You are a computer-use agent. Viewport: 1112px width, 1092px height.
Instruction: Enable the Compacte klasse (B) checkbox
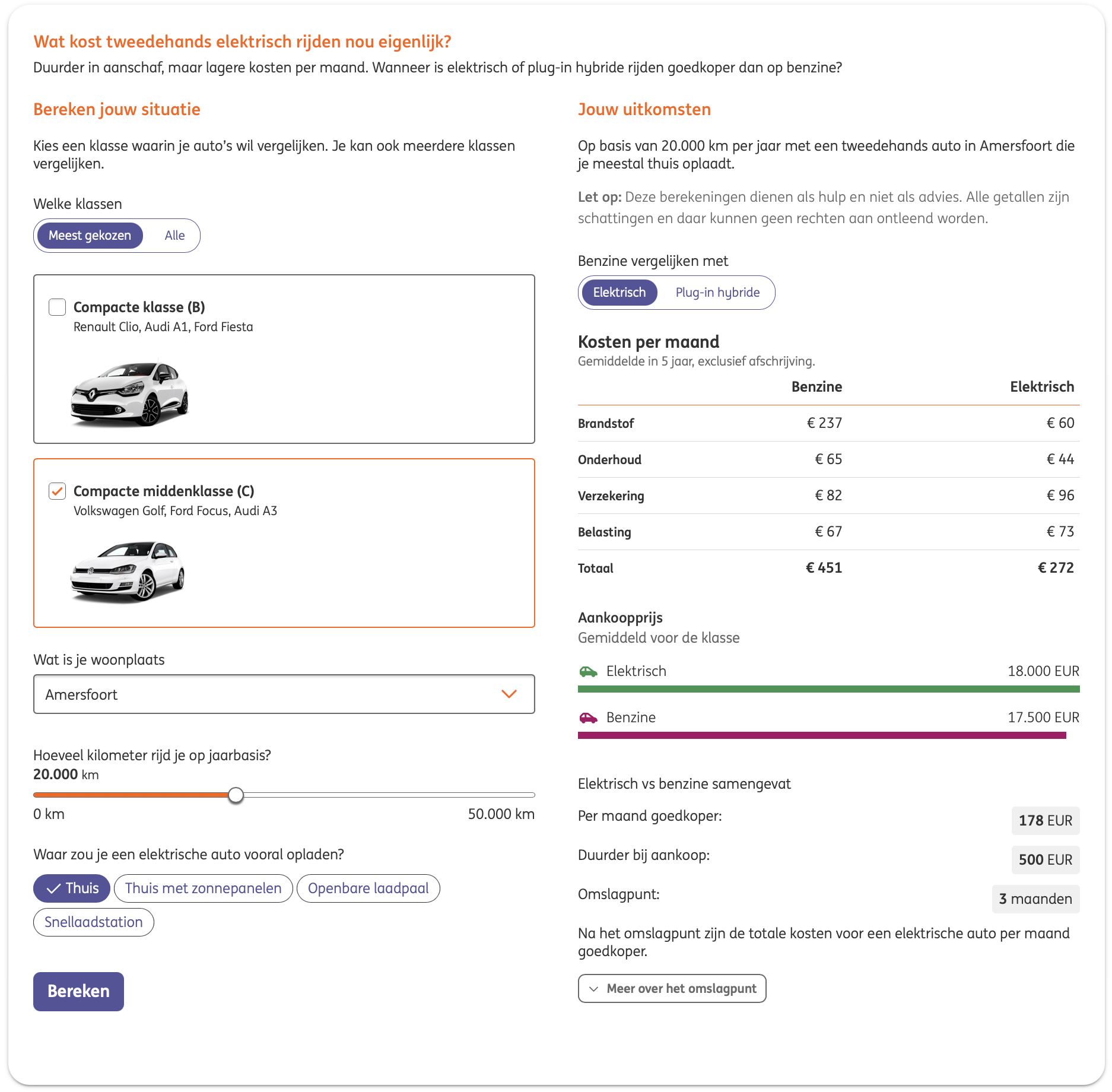(57, 307)
